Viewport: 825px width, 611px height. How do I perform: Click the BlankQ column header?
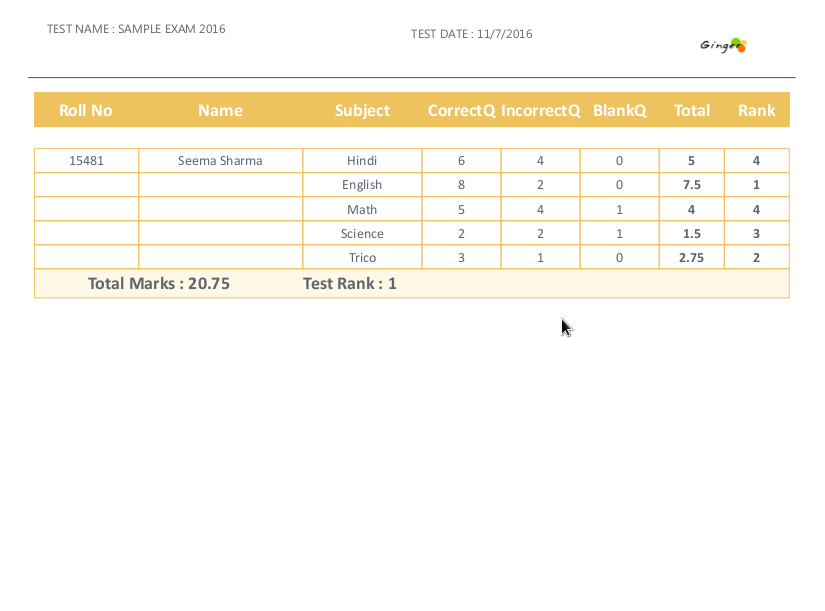pos(619,110)
